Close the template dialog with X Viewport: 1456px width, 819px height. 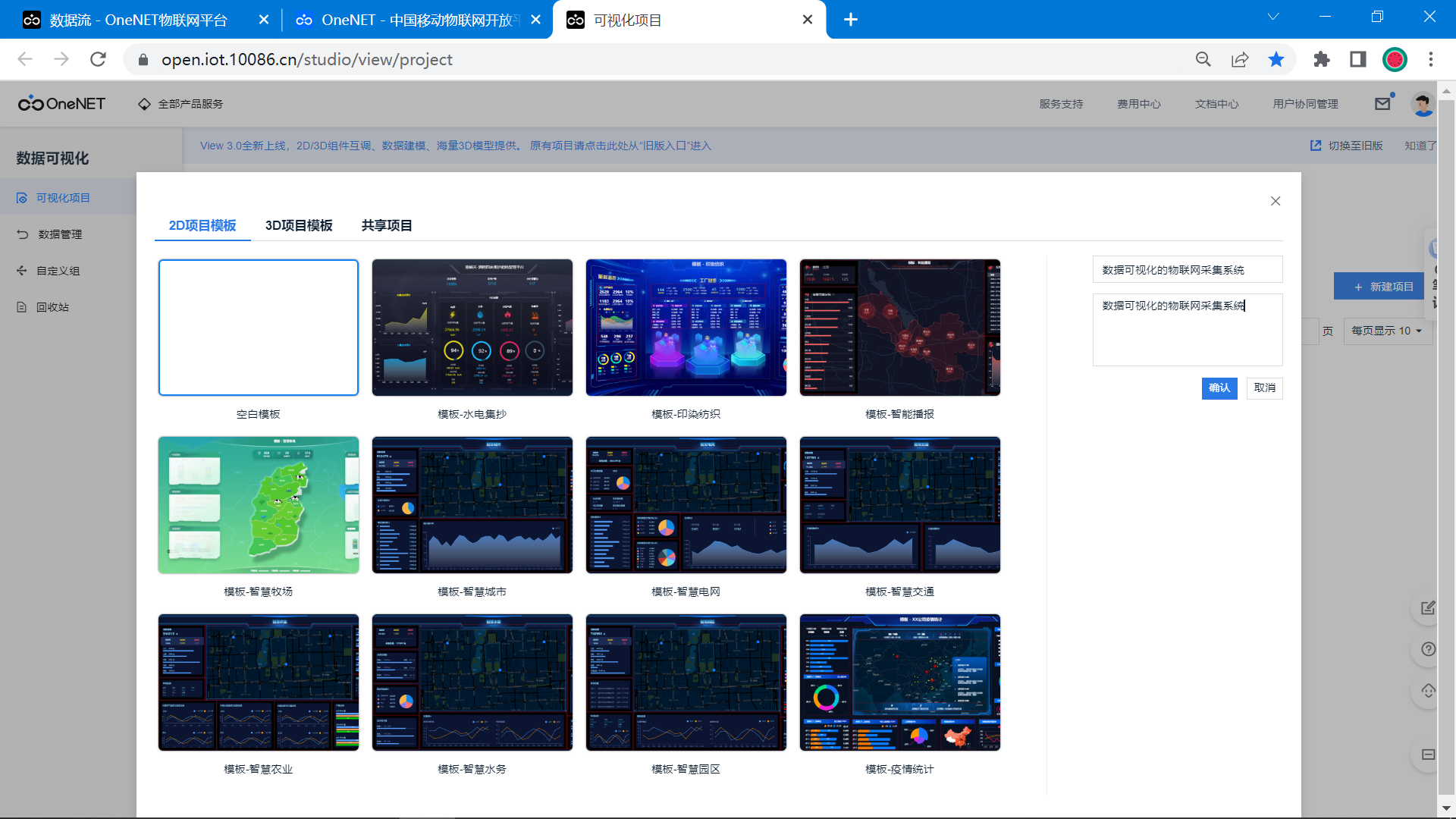1276,201
